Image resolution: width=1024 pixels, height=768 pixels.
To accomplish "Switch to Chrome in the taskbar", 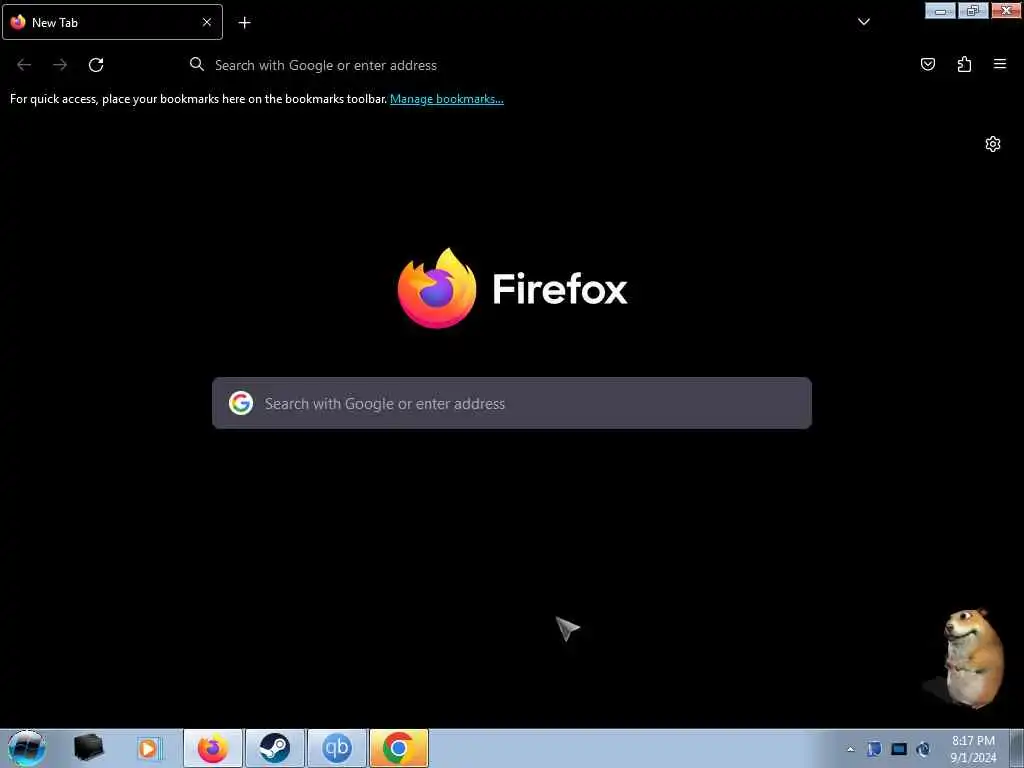I will click(x=399, y=748).
